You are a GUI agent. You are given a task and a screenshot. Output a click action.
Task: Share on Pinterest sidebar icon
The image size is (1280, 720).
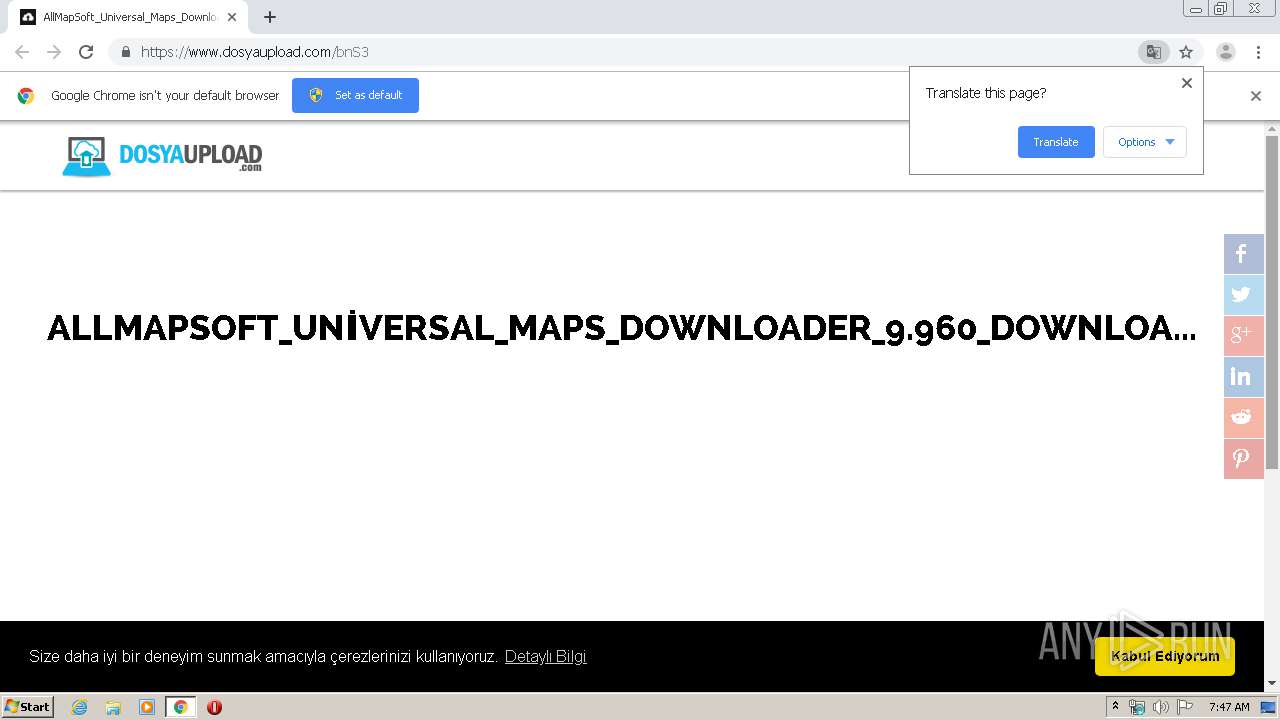tap(1243, 459)
